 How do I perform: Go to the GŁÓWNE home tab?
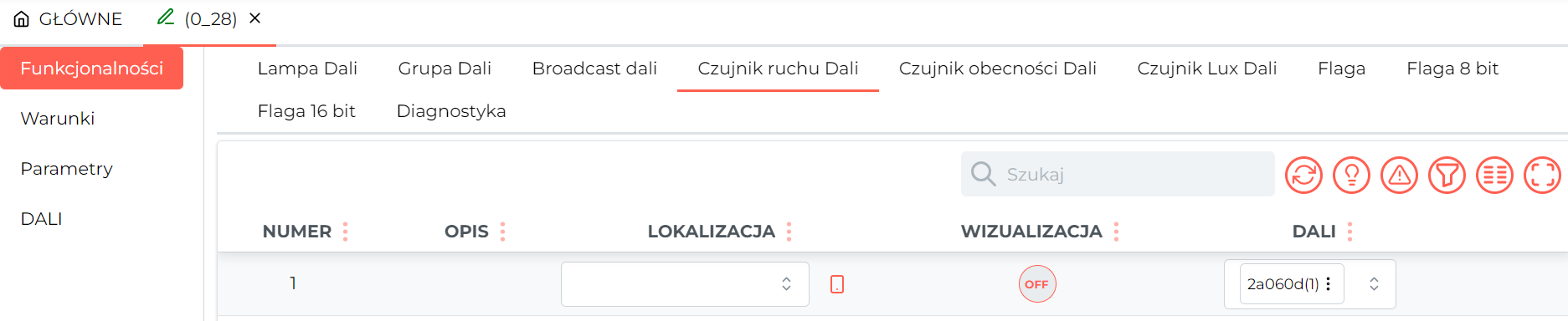(69, 18)
